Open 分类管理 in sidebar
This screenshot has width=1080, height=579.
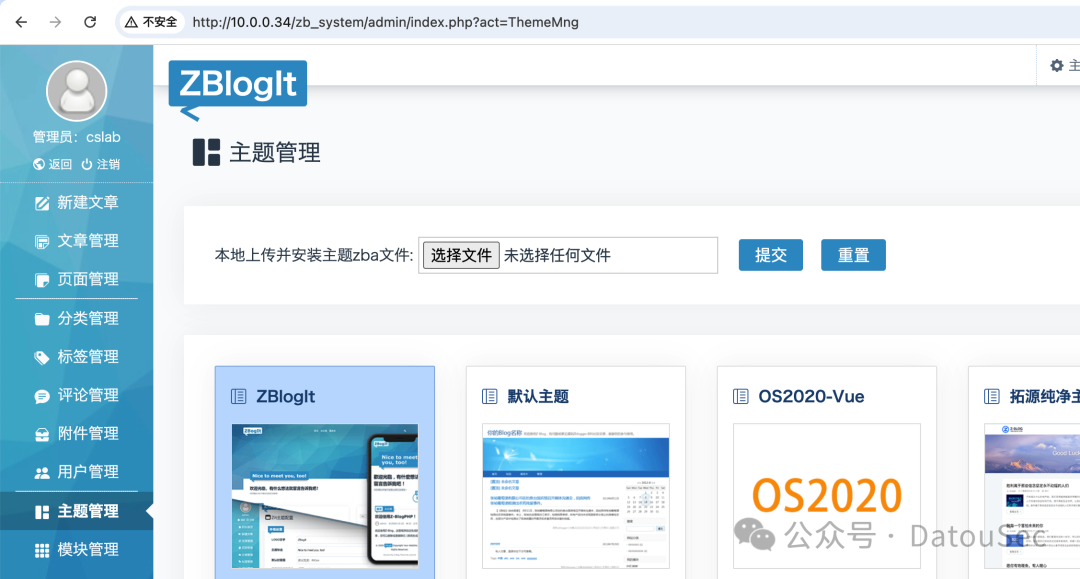pyautogui.click(x=76, y=318)
